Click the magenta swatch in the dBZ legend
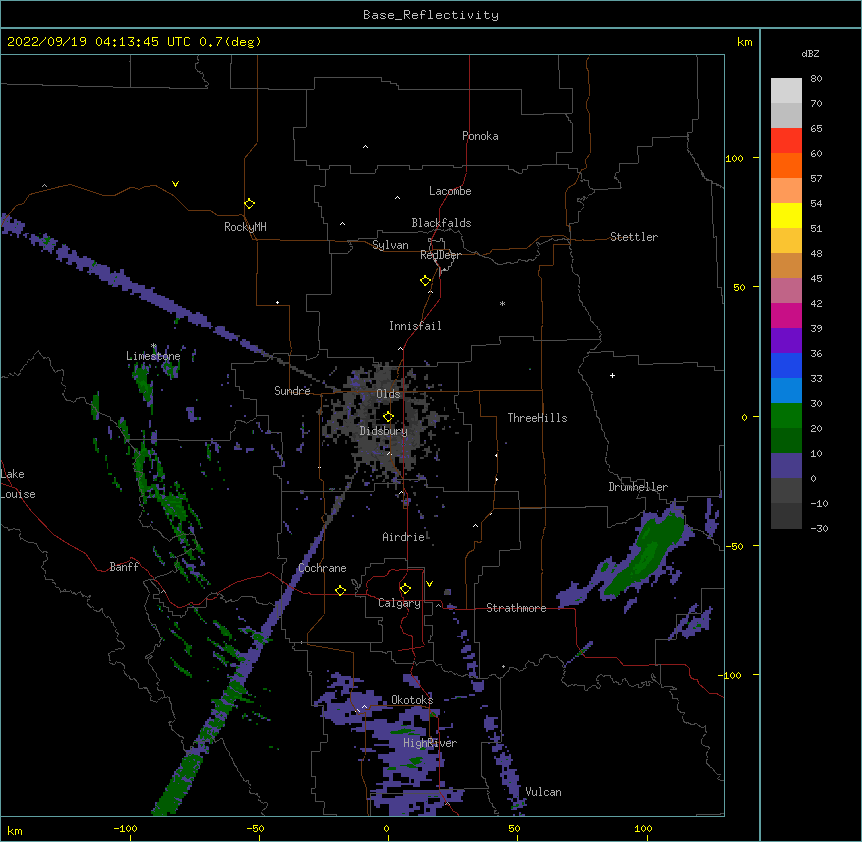Image resolution: width=862 pixels, height=842 pixels. pyautogui.click(x=786, y=315)
